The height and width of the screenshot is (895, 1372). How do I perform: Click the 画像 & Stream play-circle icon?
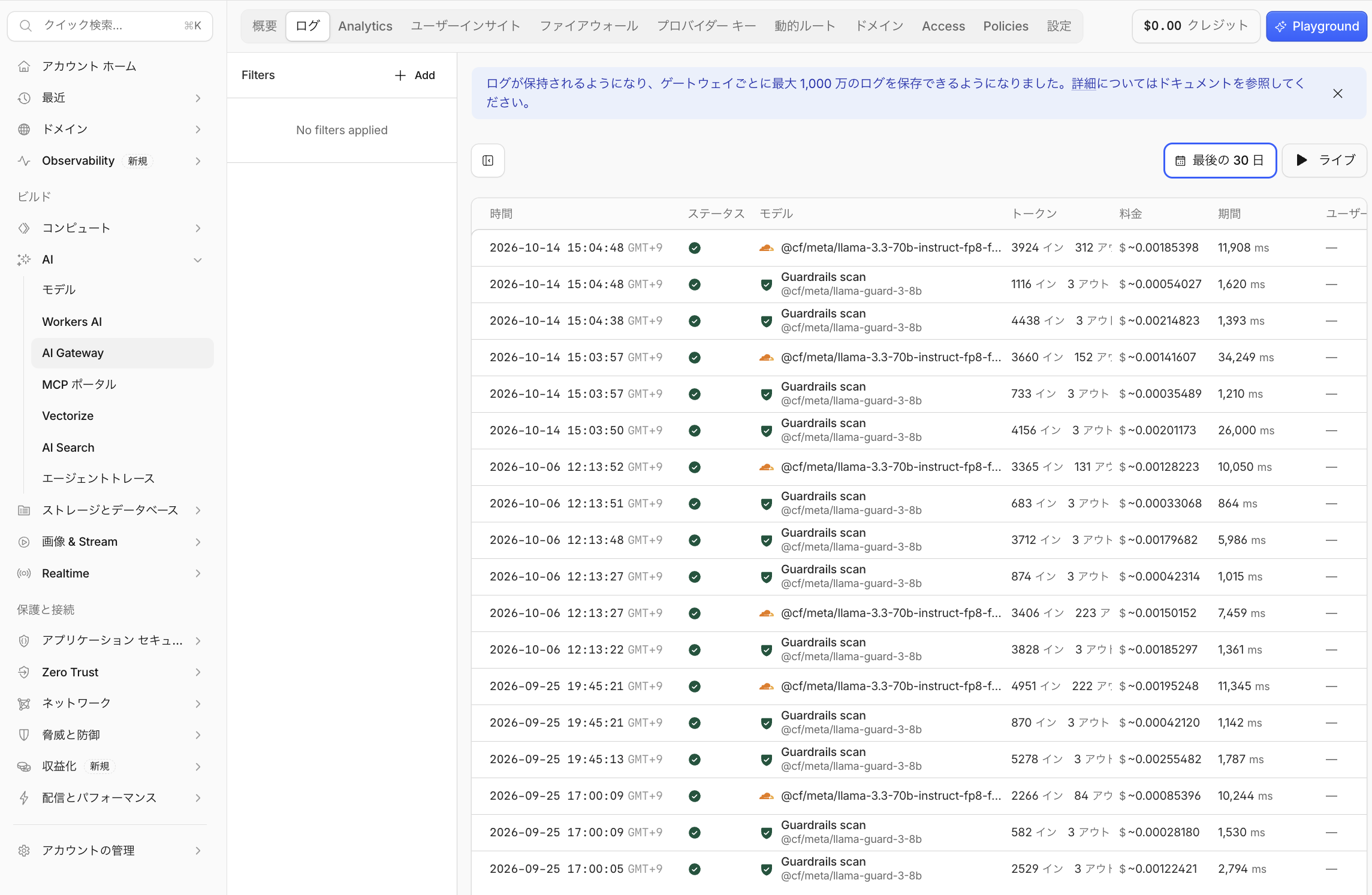coord(24,542)
